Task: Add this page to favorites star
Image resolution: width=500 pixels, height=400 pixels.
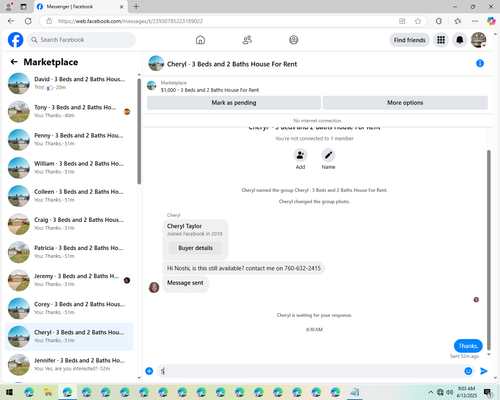Action: [x=418, y=21]
